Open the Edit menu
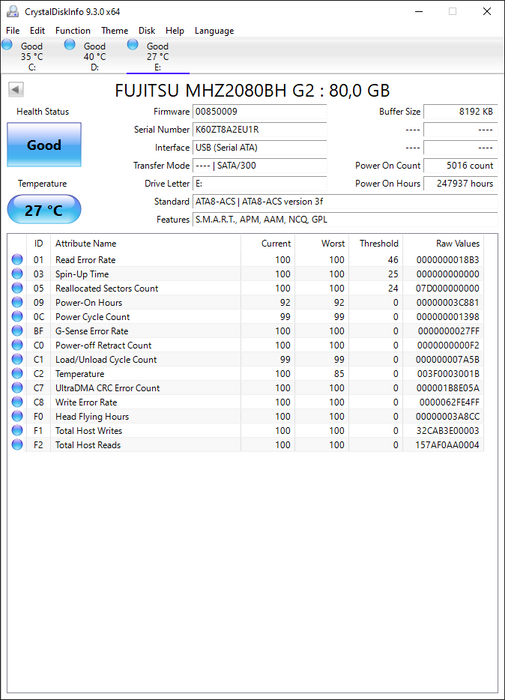The height and width of the screenshot is (700, 505). tap(37, 30)
